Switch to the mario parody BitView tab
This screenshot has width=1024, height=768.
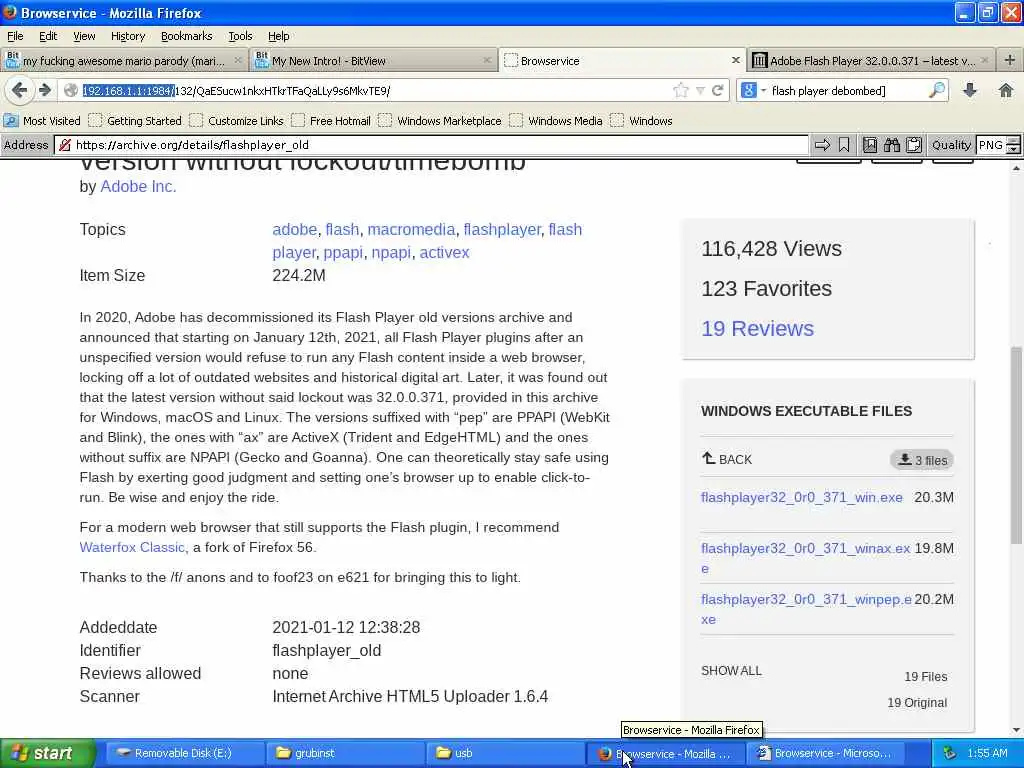click(124, 61)
